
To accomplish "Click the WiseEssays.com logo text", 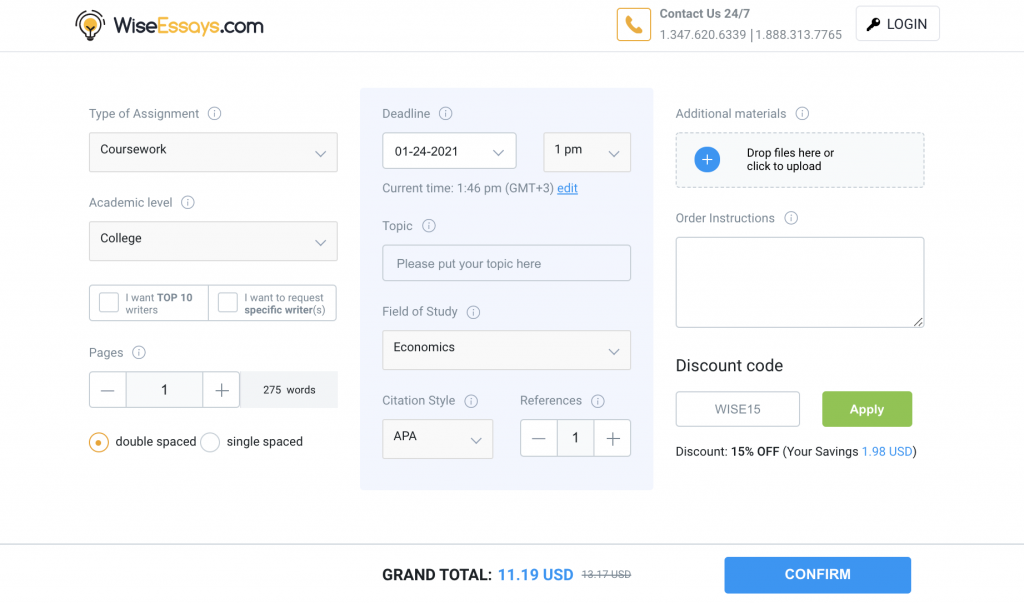I will pyautogui.click(x=188, y=25).
